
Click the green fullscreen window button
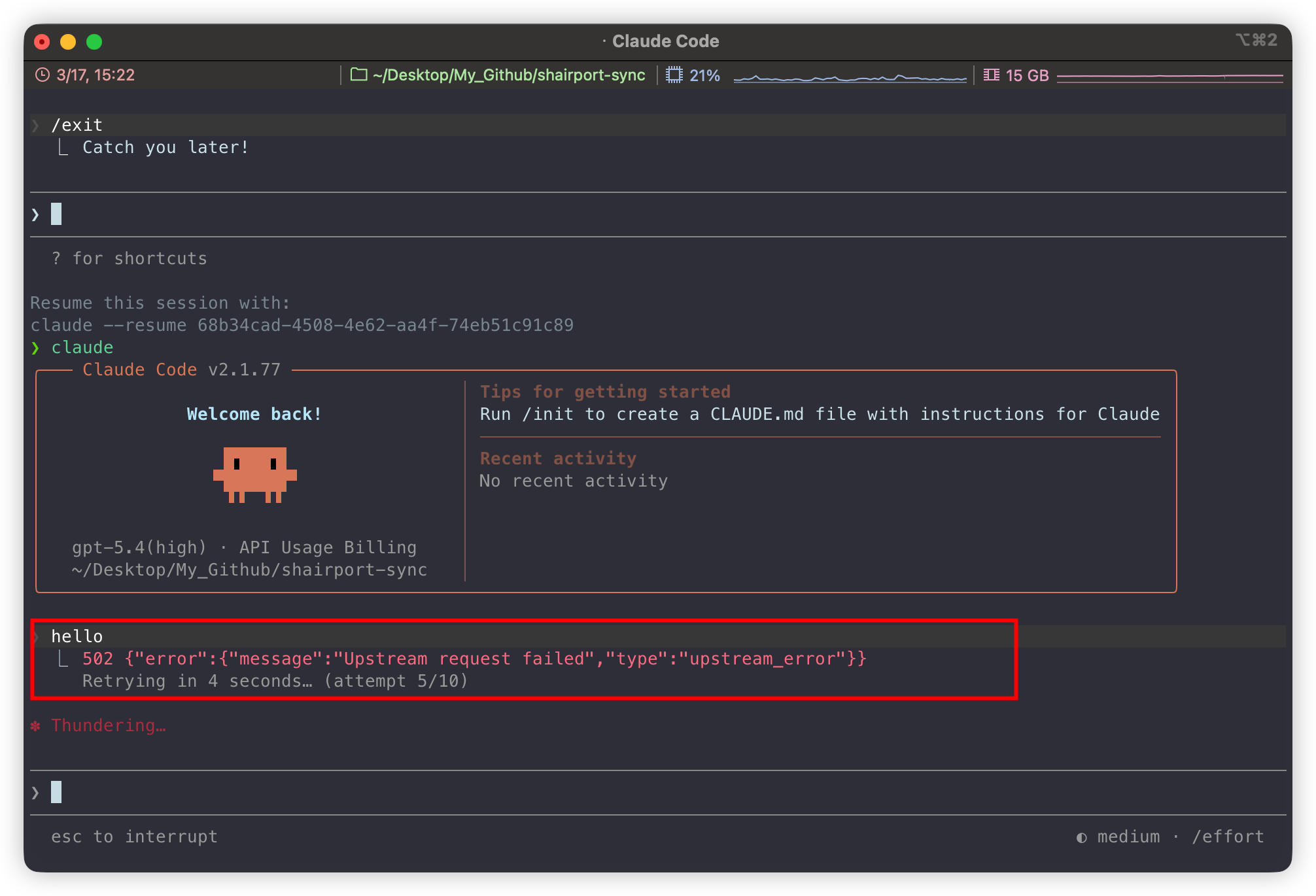tap(94, 42)
